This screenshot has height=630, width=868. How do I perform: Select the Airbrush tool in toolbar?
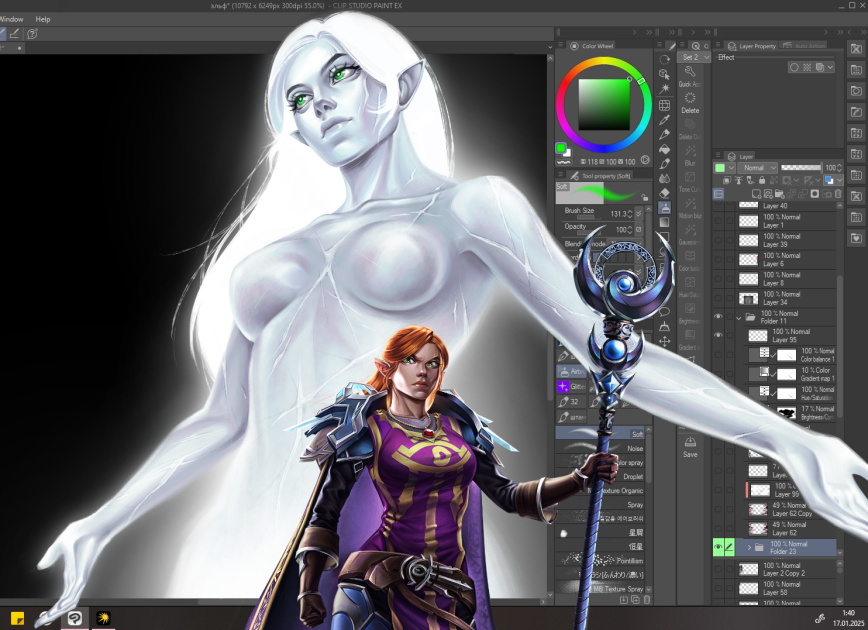(664, 208)
